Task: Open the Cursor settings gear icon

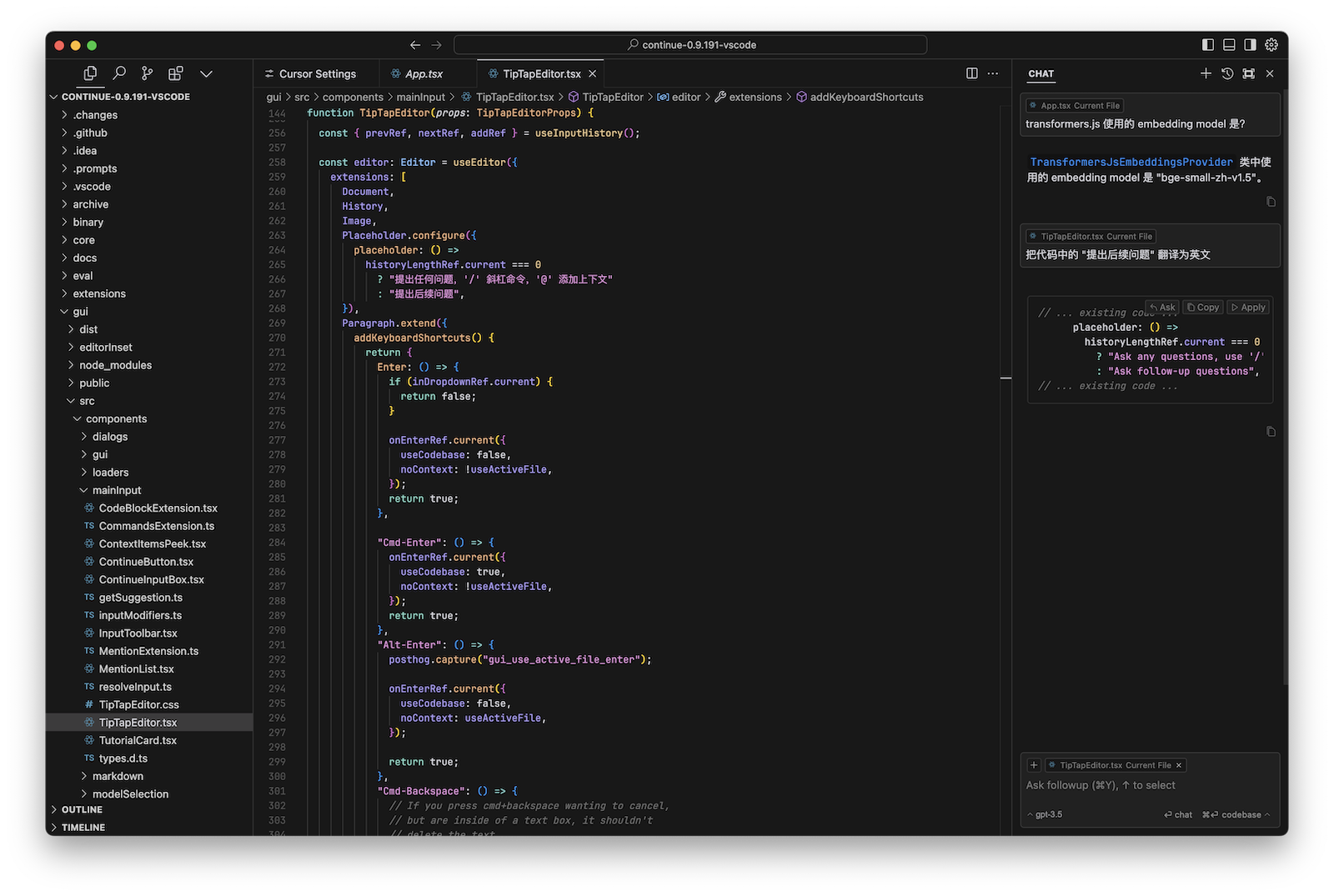Action: (1271, 45)
